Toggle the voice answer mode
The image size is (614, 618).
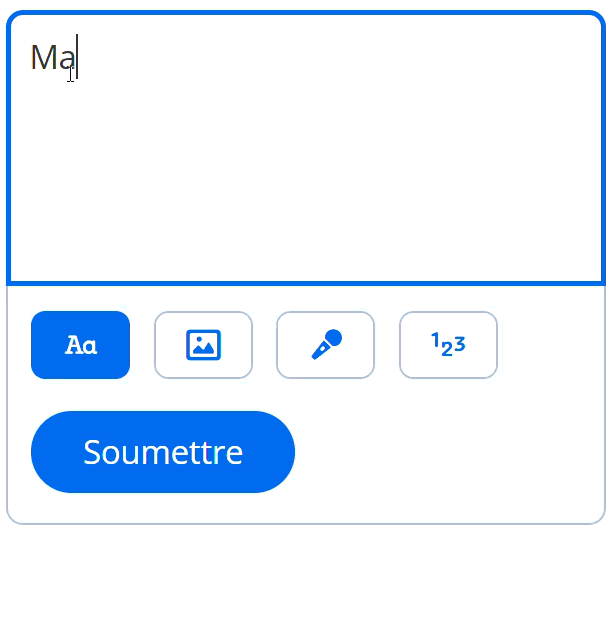(x=326, y=345)
